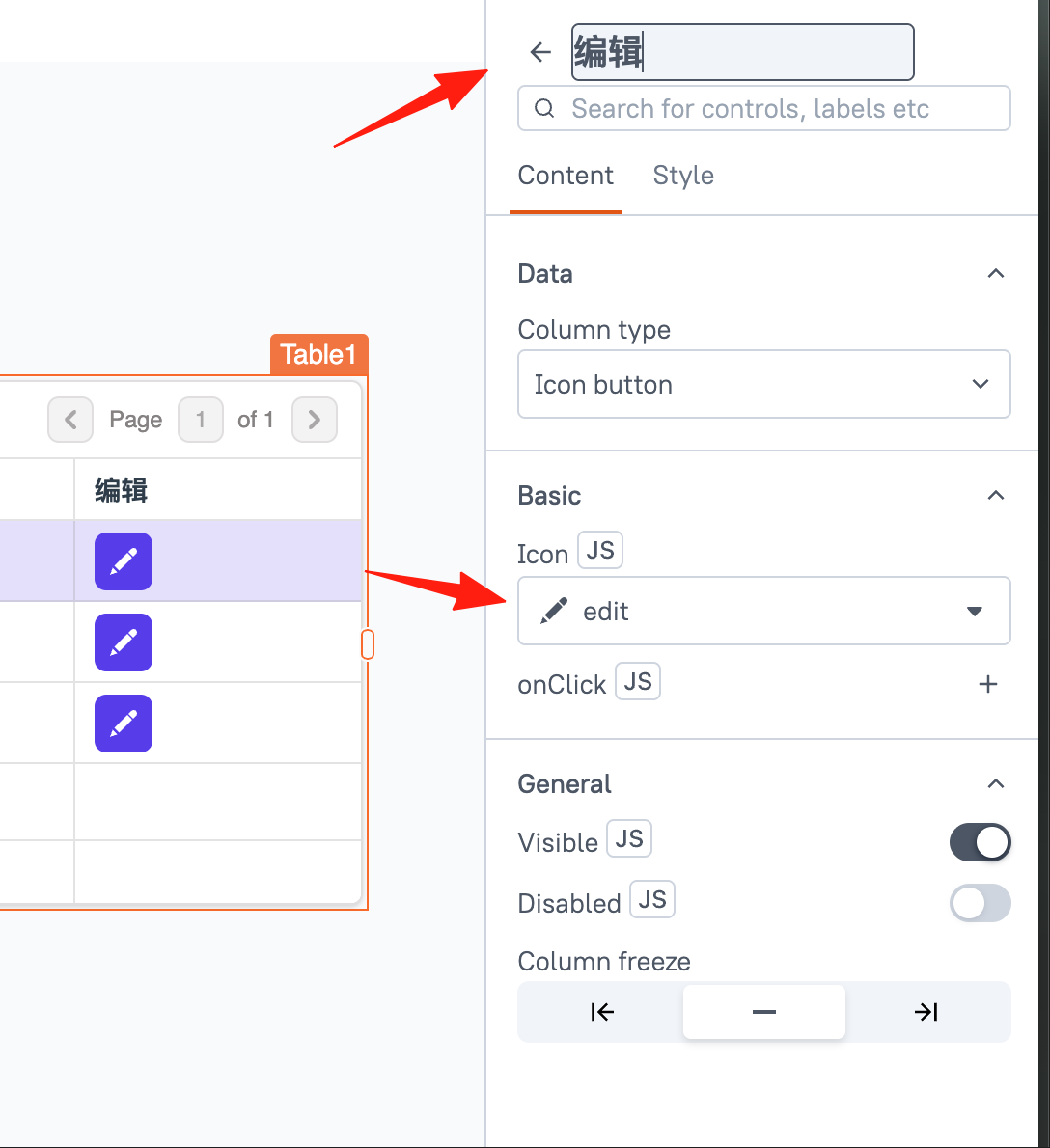Click the edit pencil button in second row
The width and height of the screenshot is (1050, 1148).
click(123, 642)
